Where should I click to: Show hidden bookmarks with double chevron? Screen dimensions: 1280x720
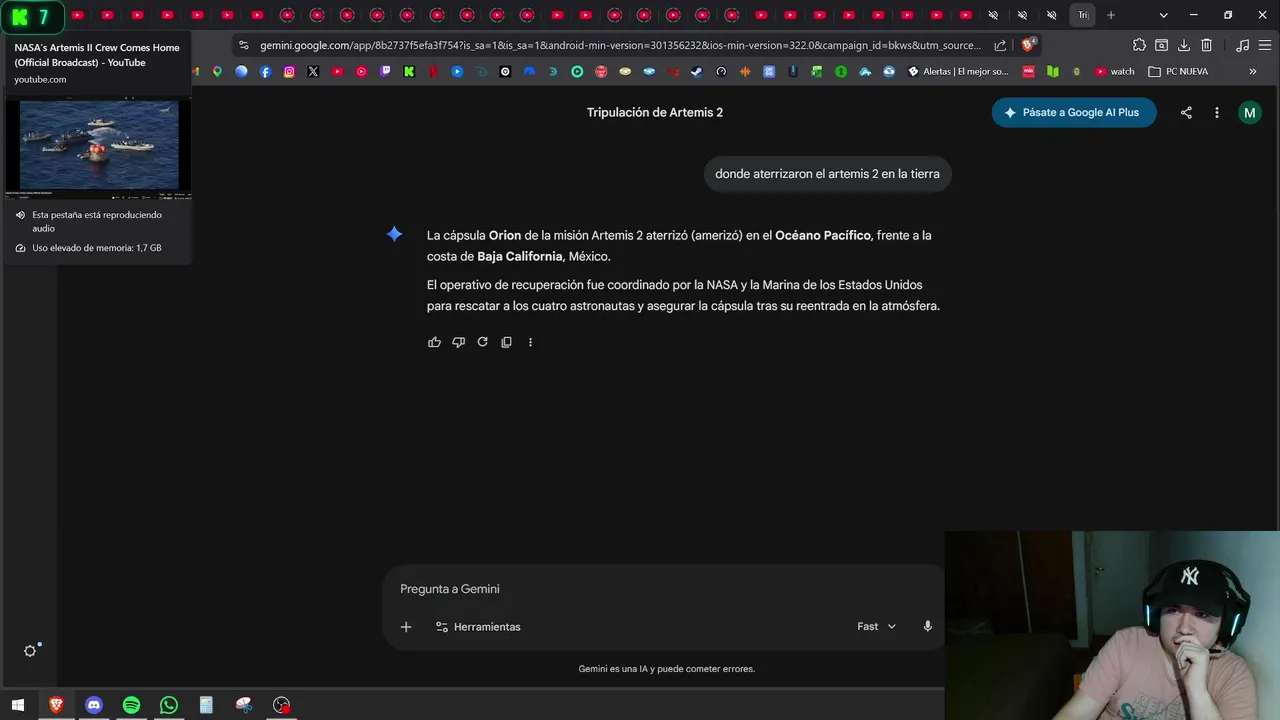click(x=1253, y=72)
